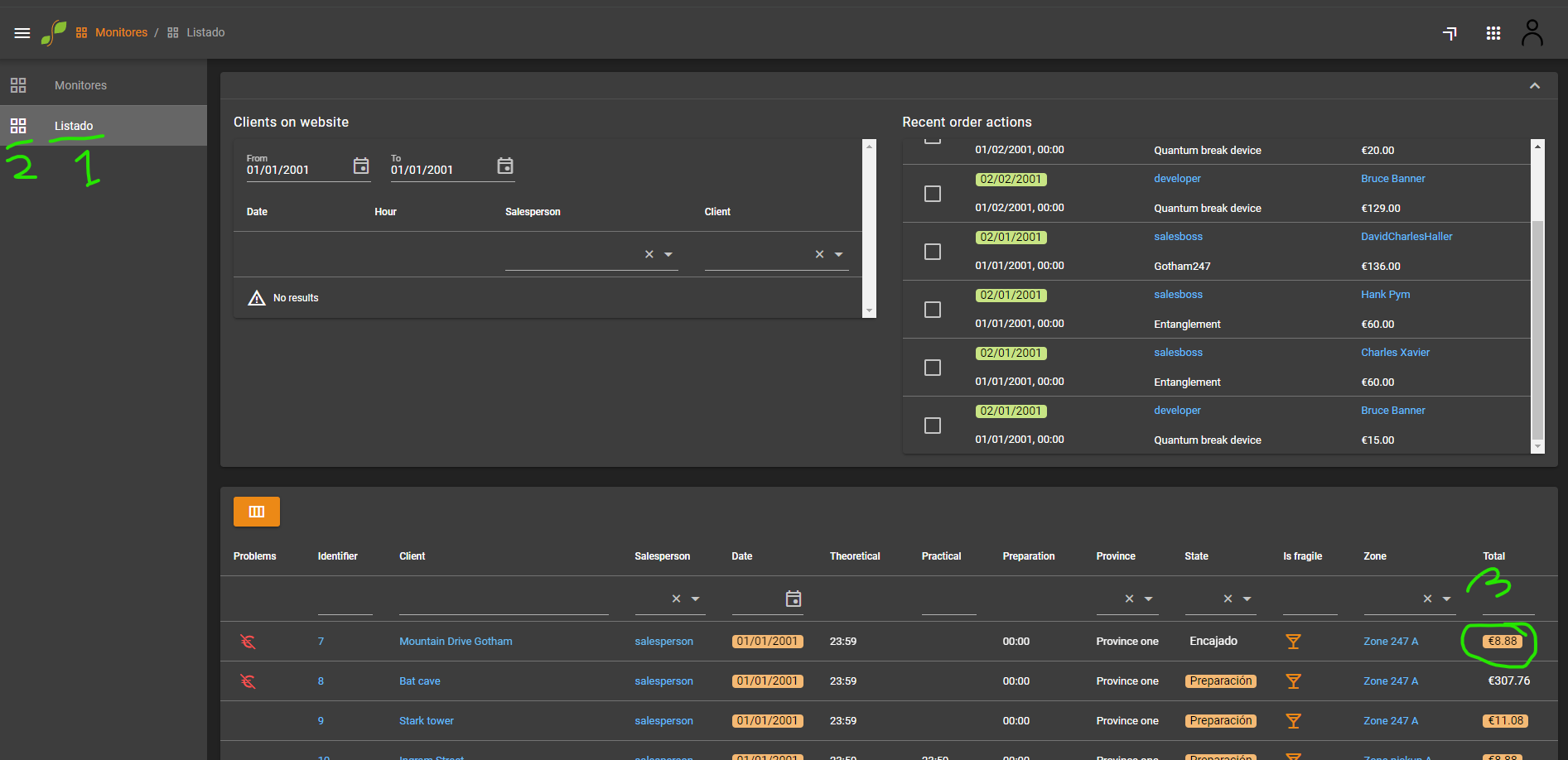The image size is (1568, 760).
Task: Expand the Zone filter dropdown
Action: (1446, 599)
